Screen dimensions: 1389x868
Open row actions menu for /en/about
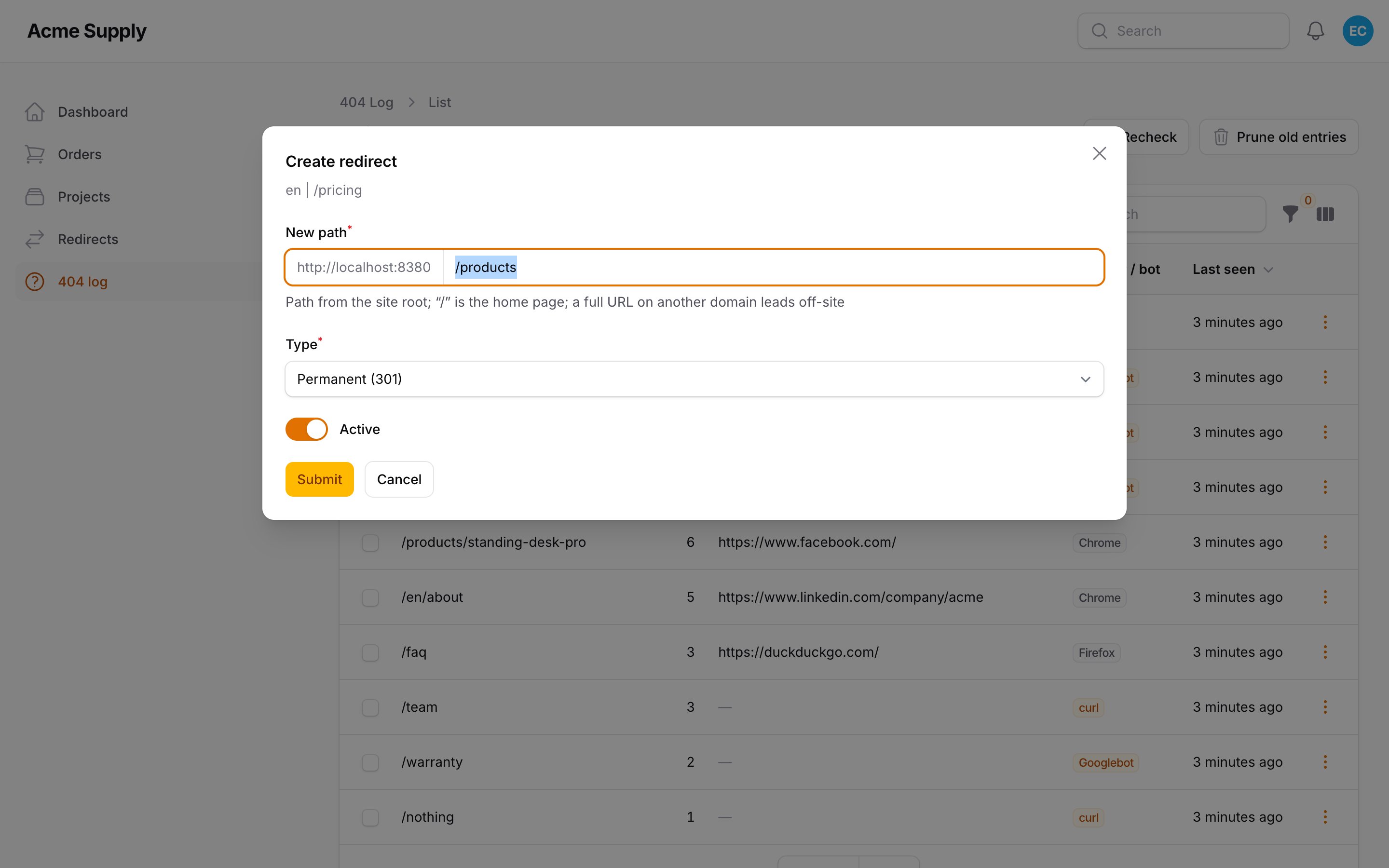point(1325,597)
